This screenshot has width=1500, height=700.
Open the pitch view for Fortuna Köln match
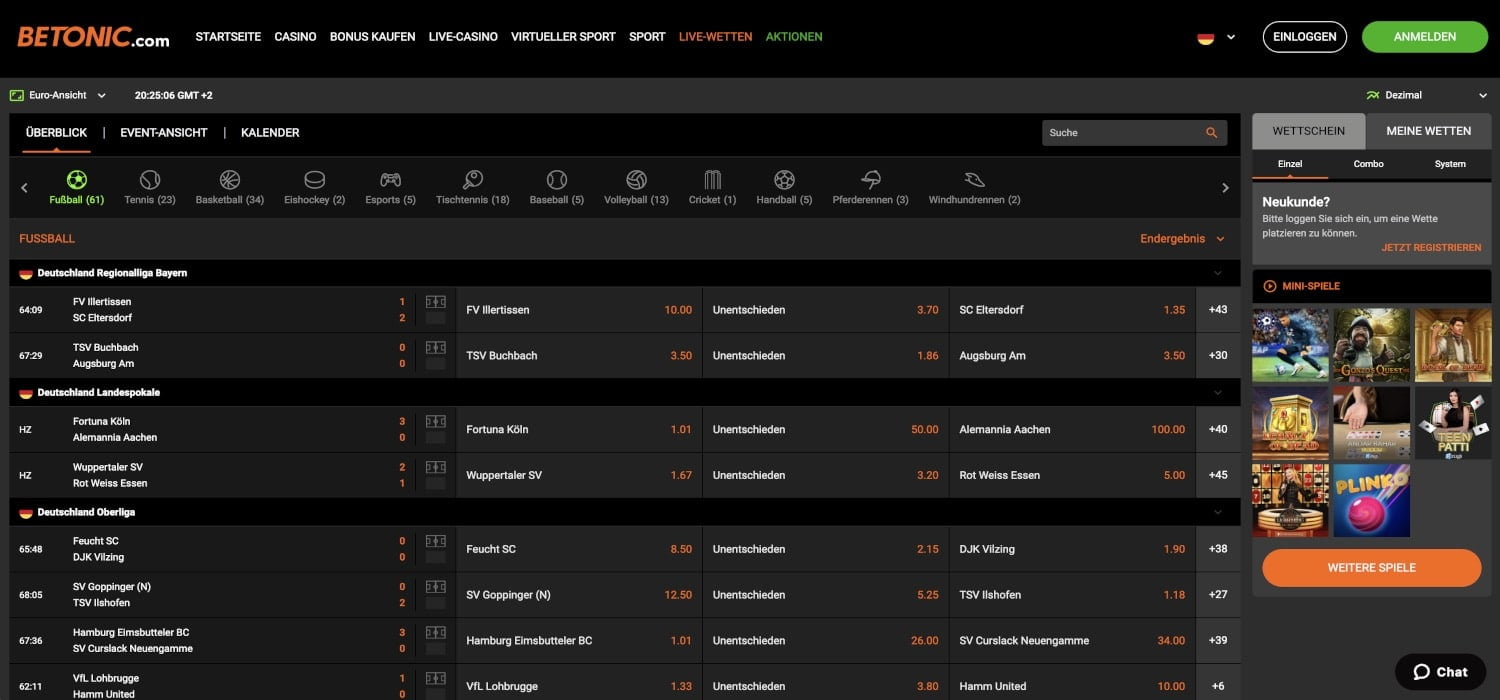[x=436, y=422]
